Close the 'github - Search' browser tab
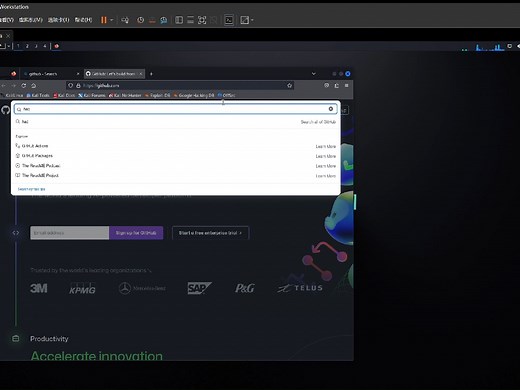Image resolution: width=520 pixels, height=390 pixels. (x=78, y=74)
